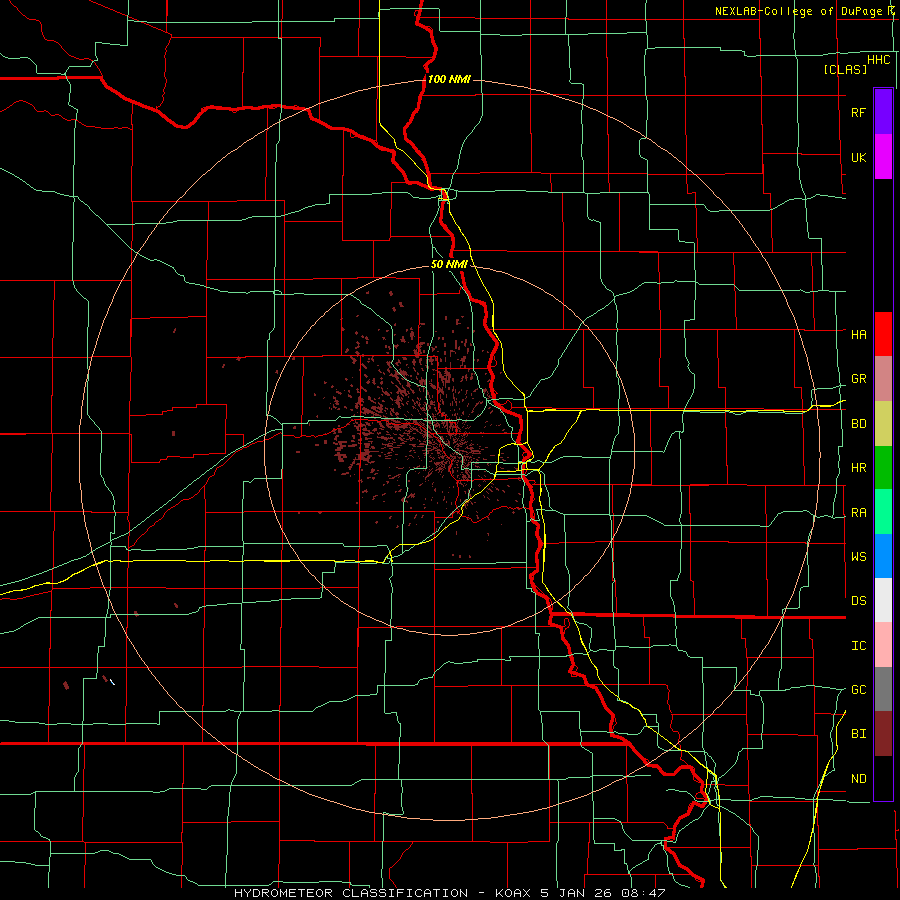Click the purple RF color swatch in legend
This screenshot has height=900, width=900.
tap(883, 112)
